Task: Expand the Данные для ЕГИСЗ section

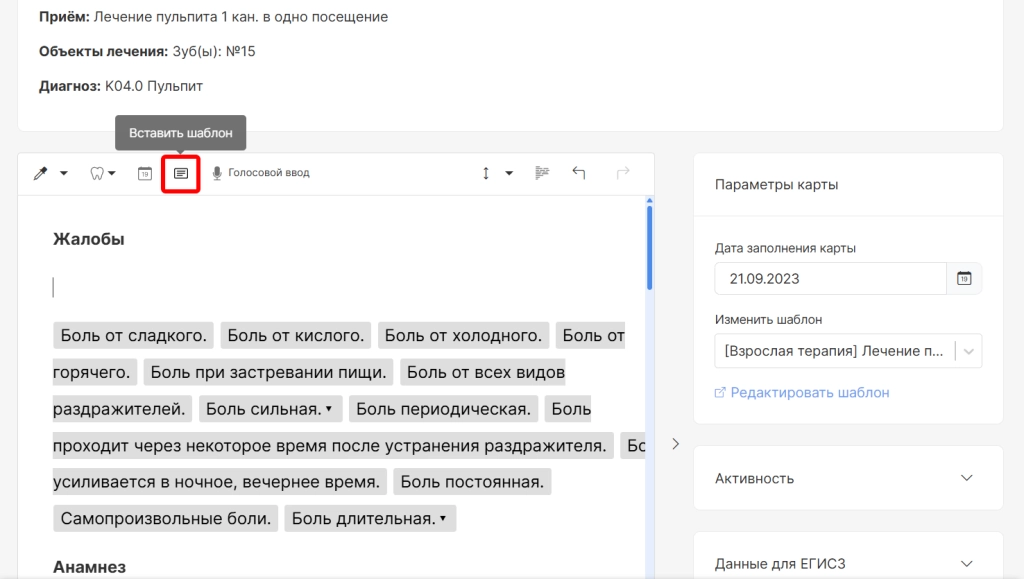Action: tap(848, 564)
